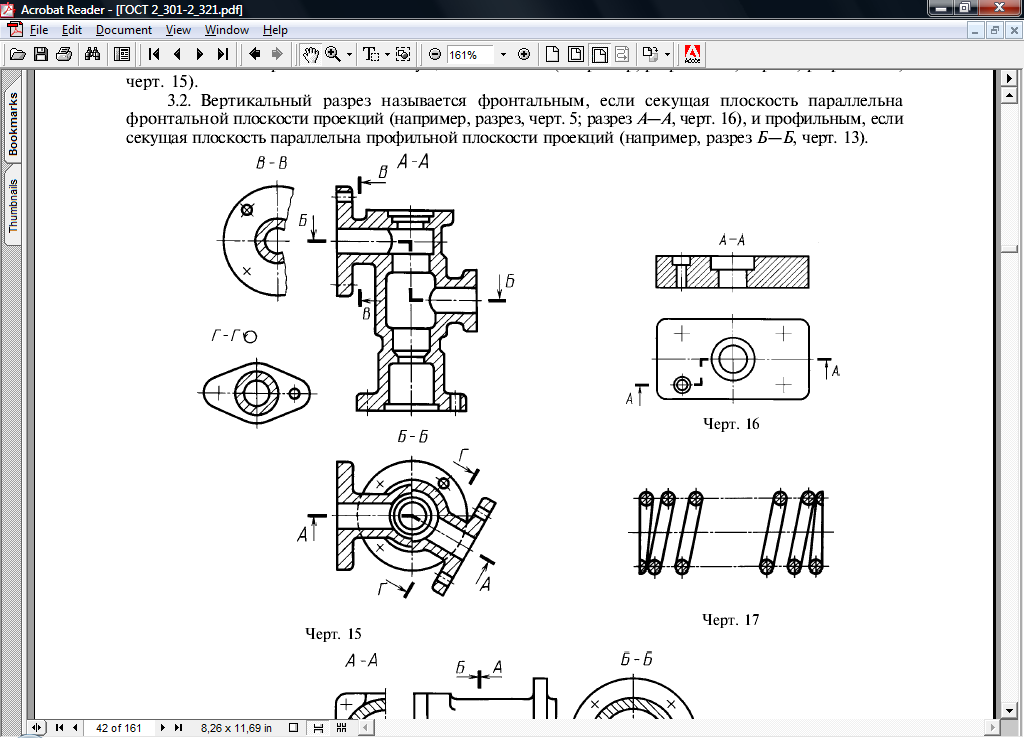1024x738 pixels.
Task: Click the vertical scrollbar thumb
Action: pos(1010,249)
